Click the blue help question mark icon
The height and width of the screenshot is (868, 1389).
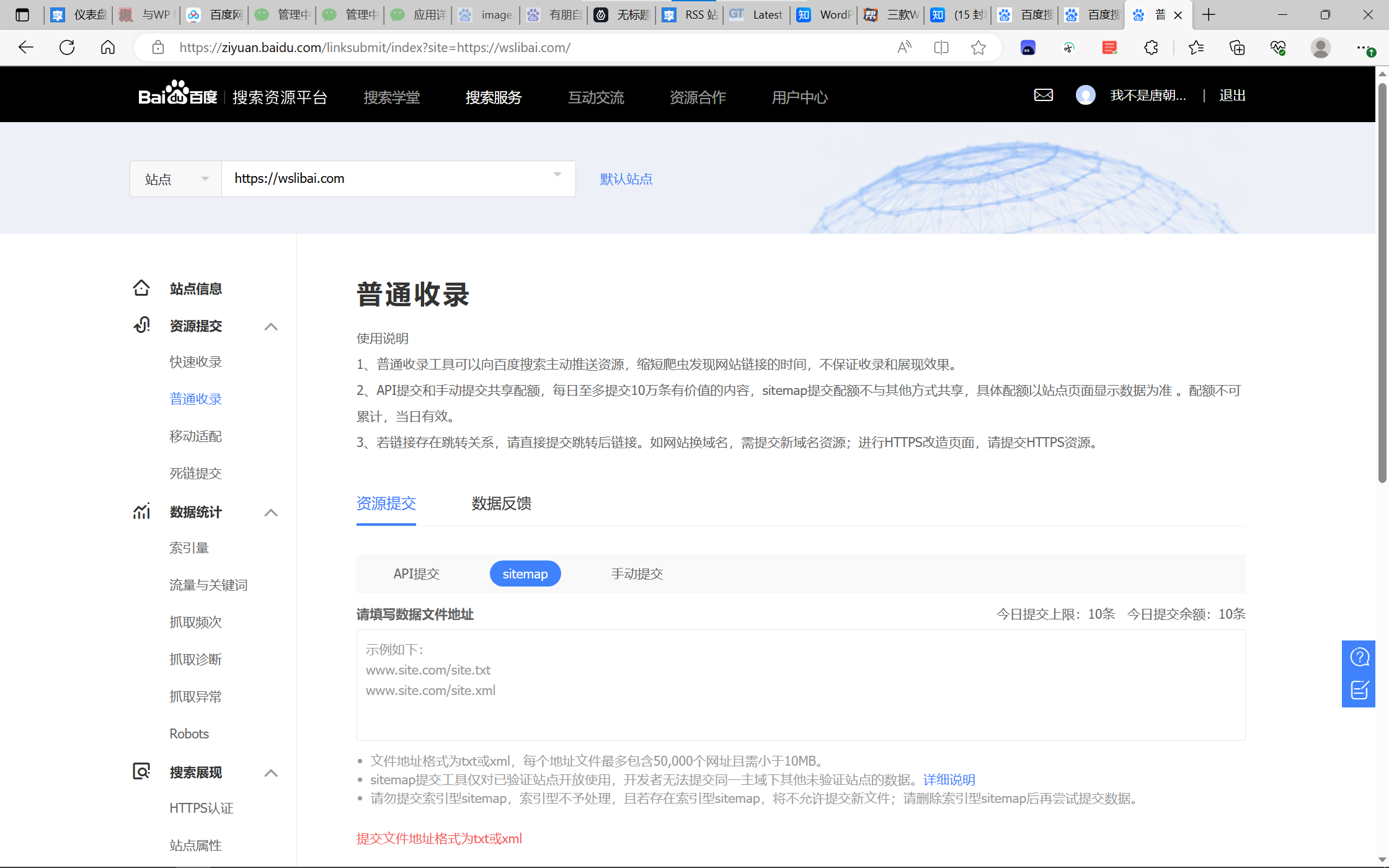[1359, 657]
